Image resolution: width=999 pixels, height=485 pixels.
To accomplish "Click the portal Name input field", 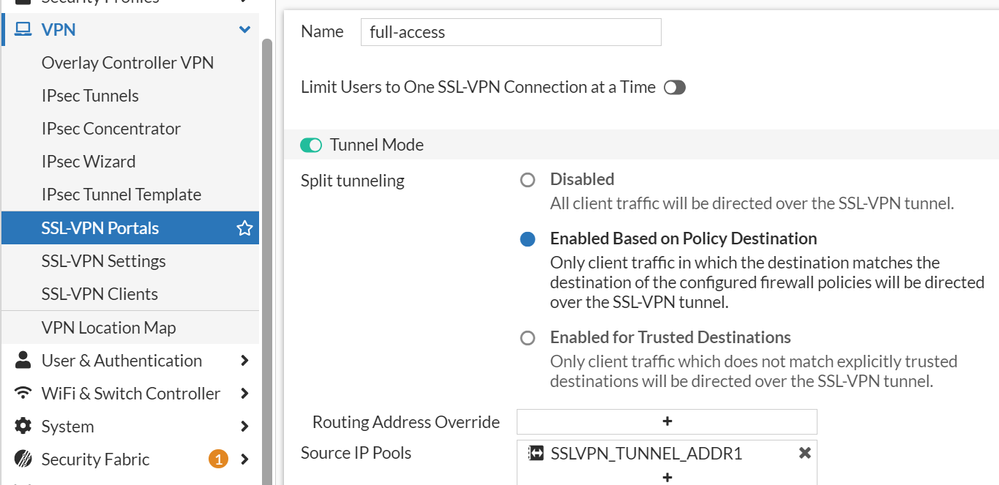I will coord(510,32).
